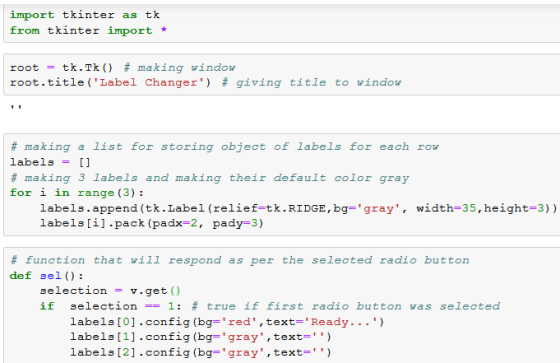Click 'width=35' in the Label call
560x363 pixels.
[446, 208]
